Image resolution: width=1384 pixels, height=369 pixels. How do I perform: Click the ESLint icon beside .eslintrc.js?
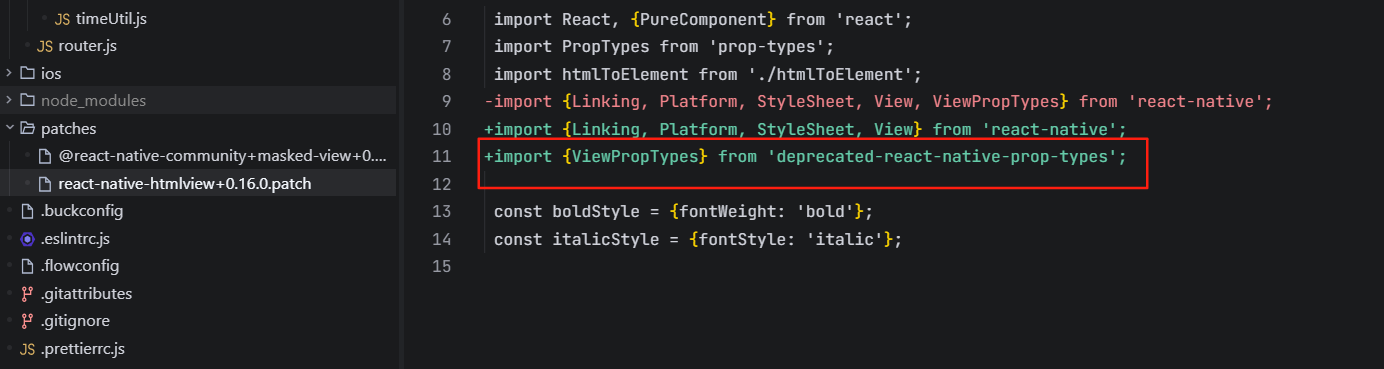pyautogui.click(x=27, y=239)
